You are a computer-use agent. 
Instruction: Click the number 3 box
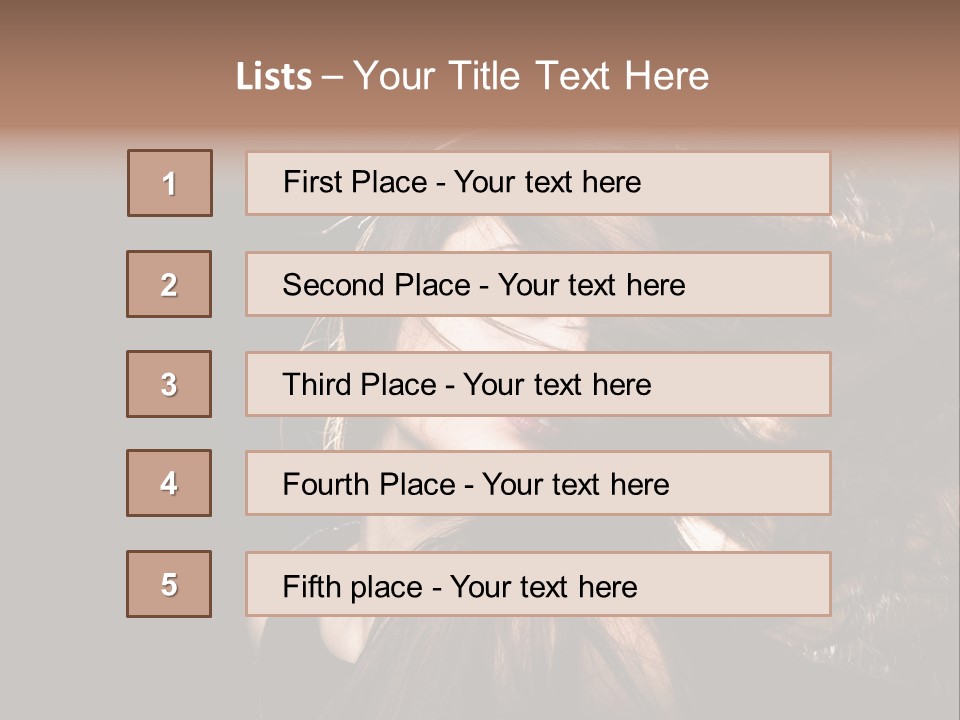(x=169, y=384)
